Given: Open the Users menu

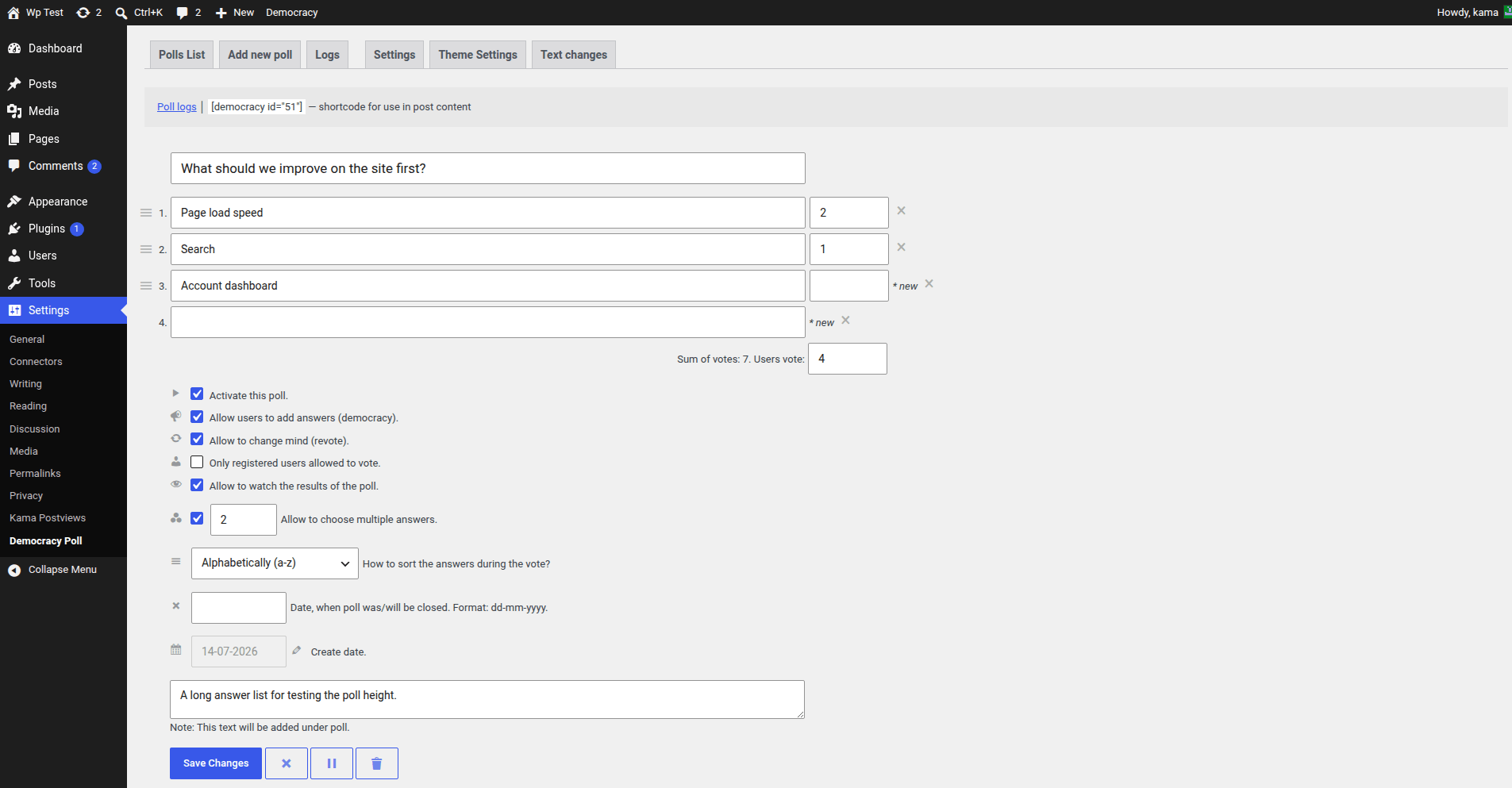Looking at the screenshot, I should click(x=63, y=256).
